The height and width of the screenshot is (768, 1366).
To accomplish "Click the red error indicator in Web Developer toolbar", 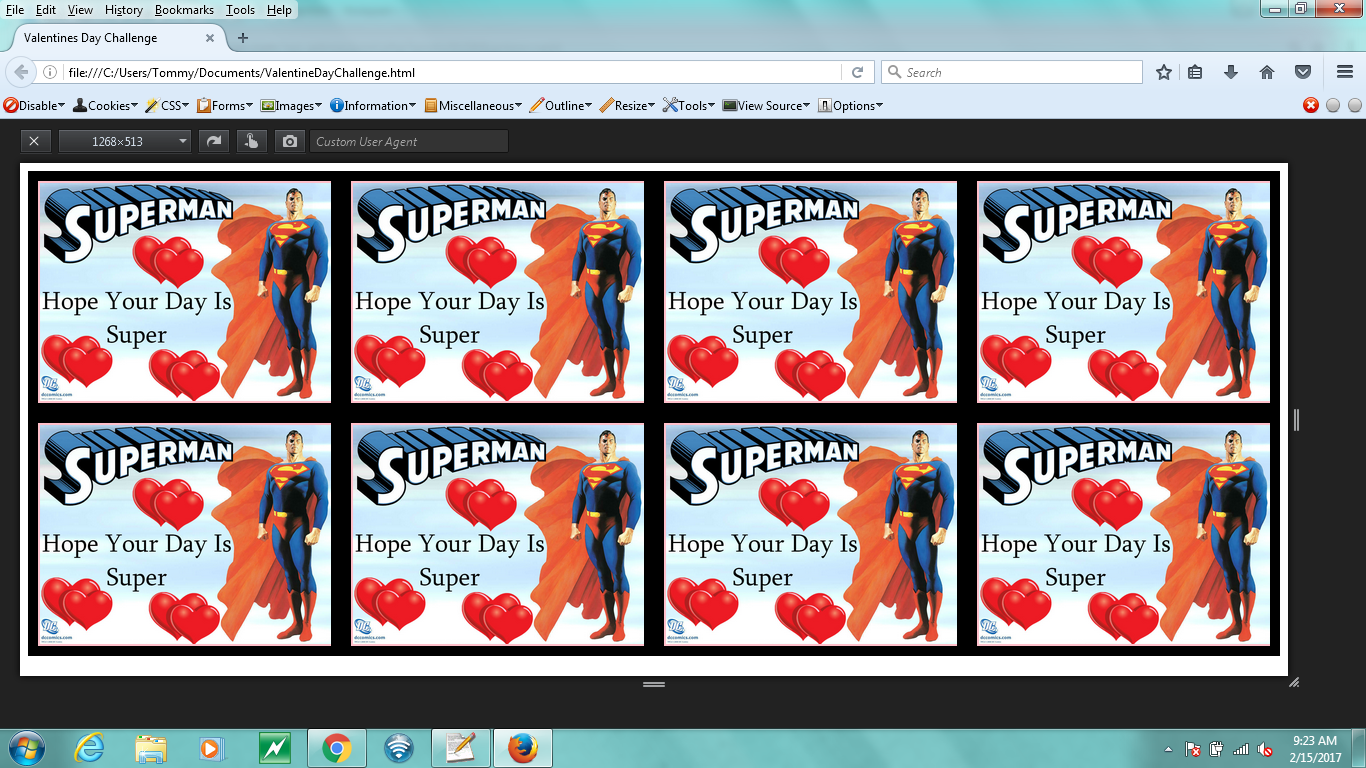I will click(x=1311, y=105).
